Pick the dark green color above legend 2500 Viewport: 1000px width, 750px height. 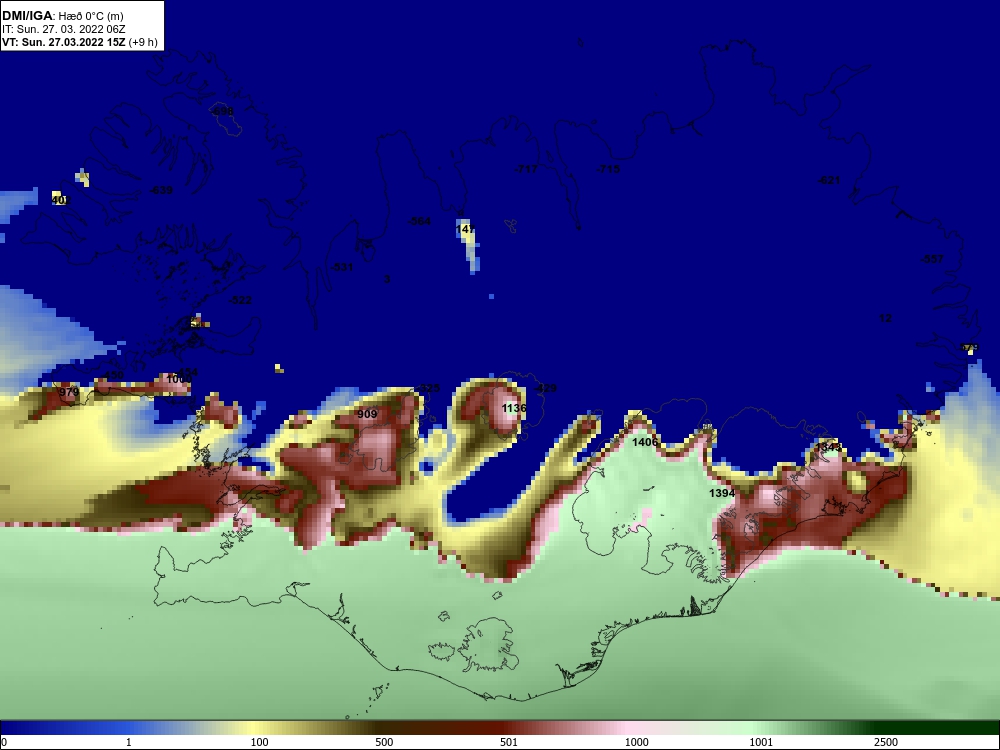(x=886, y=728)
